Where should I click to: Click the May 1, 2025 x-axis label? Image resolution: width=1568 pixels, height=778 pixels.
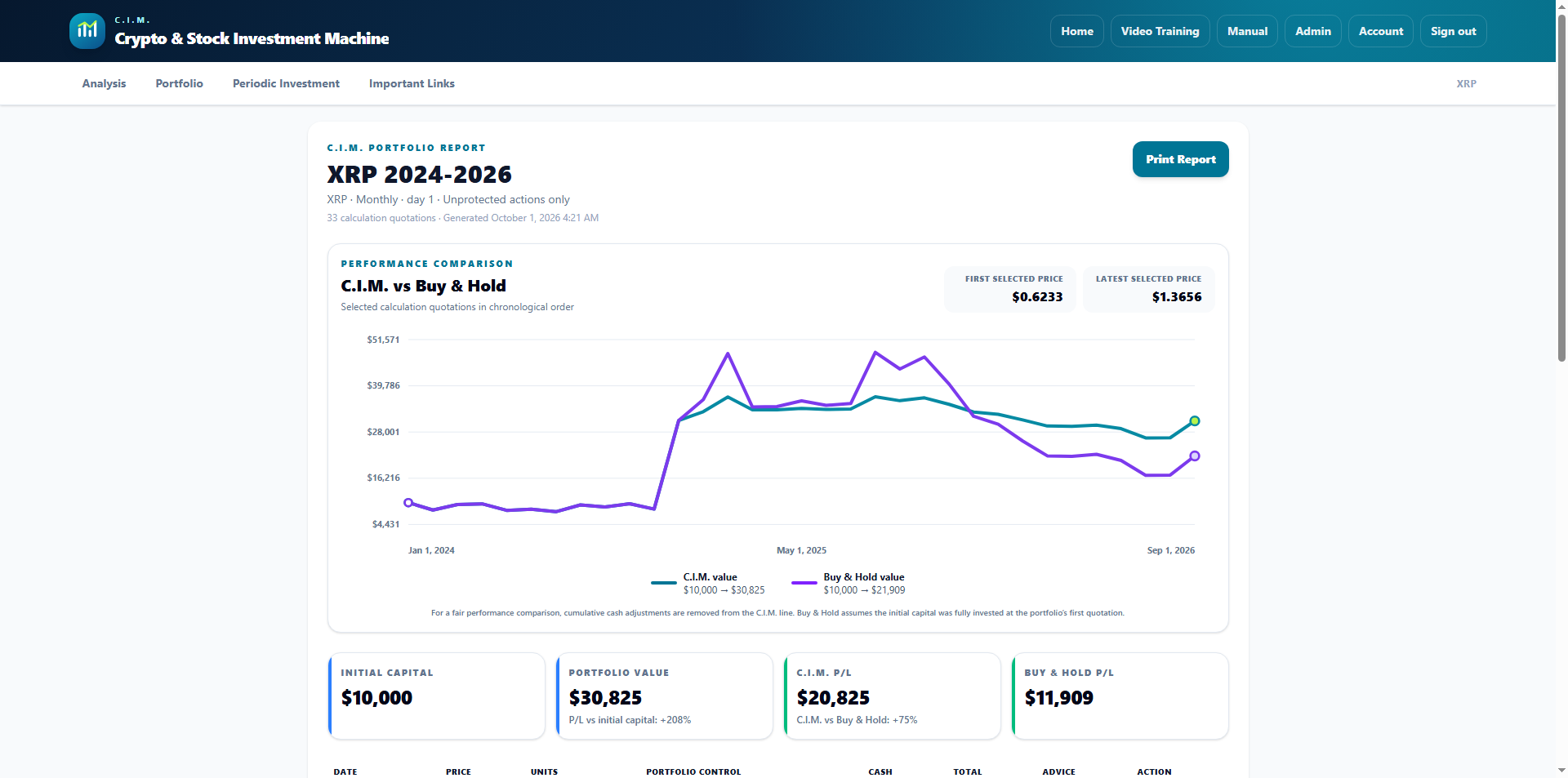coord(801,550)
